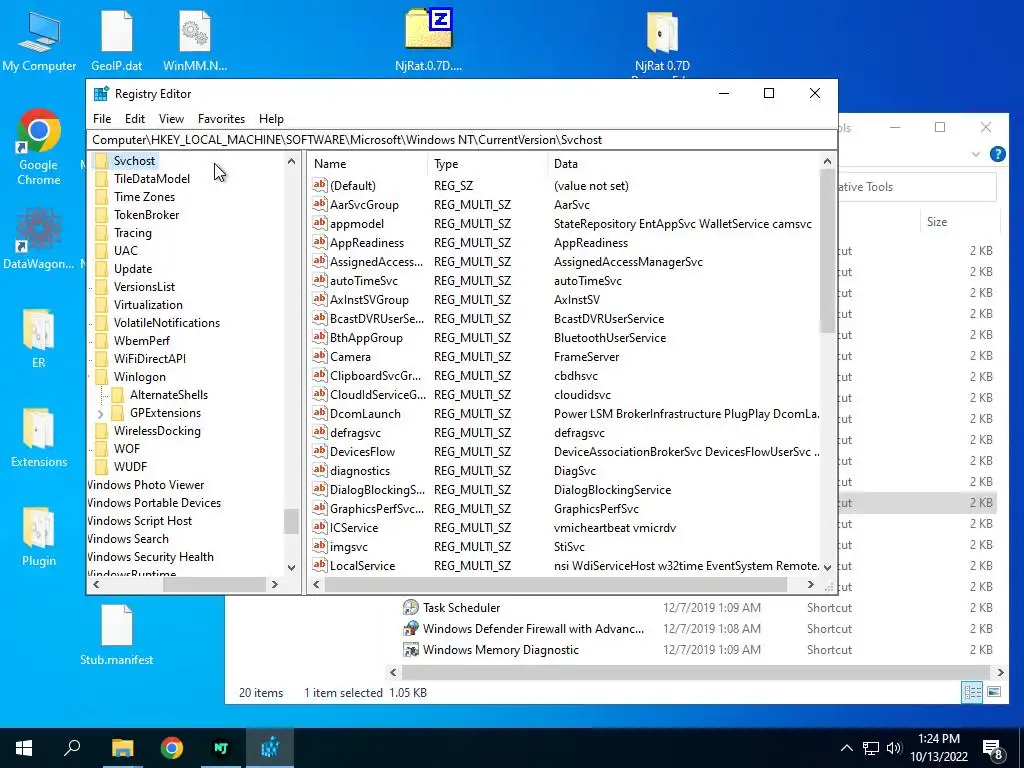Click Registry Editor title bar icon
The width and height of the screenshot is (1024, 768).
(101, 93)
